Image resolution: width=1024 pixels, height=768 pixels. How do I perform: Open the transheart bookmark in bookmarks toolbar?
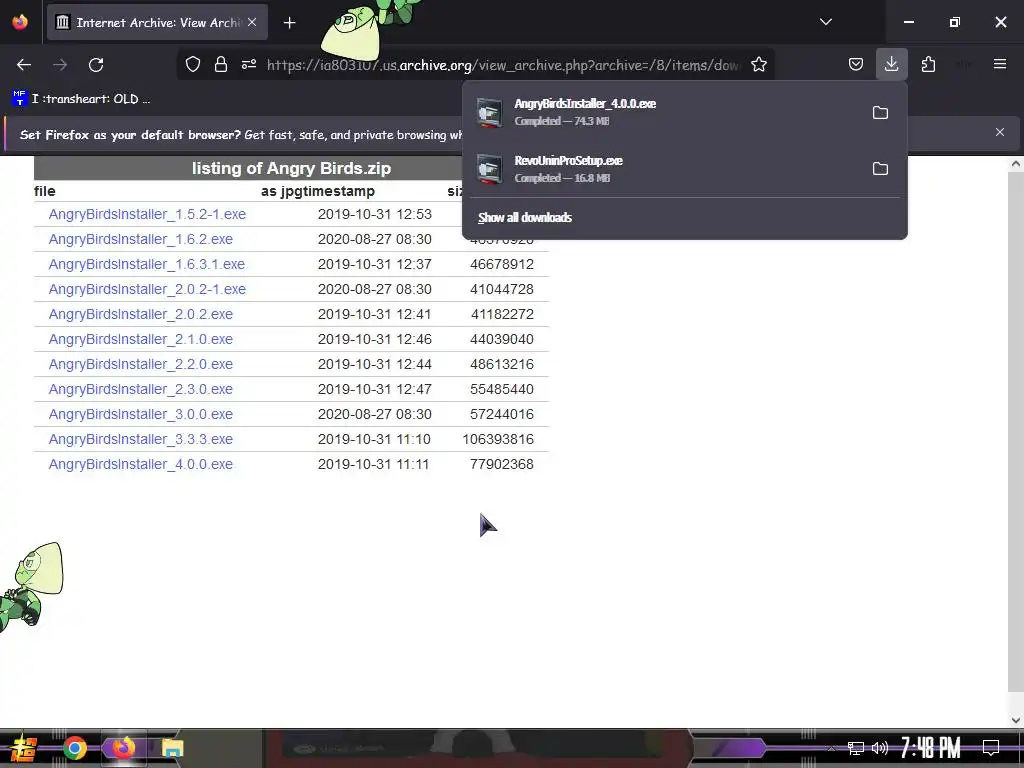[81, 99]
